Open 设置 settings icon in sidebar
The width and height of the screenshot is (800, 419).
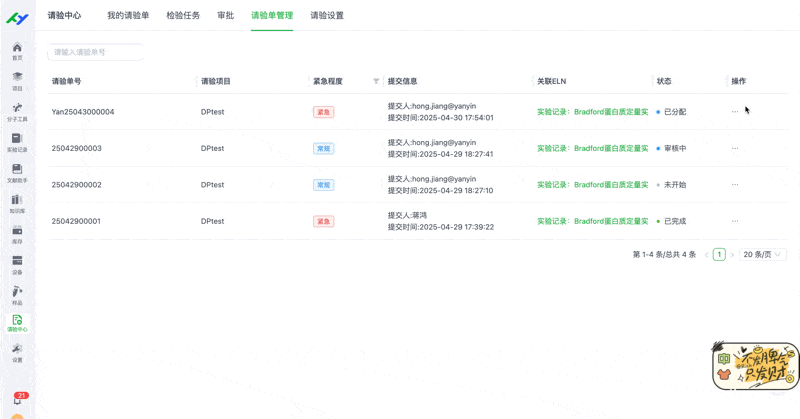[x=17, y=351]
